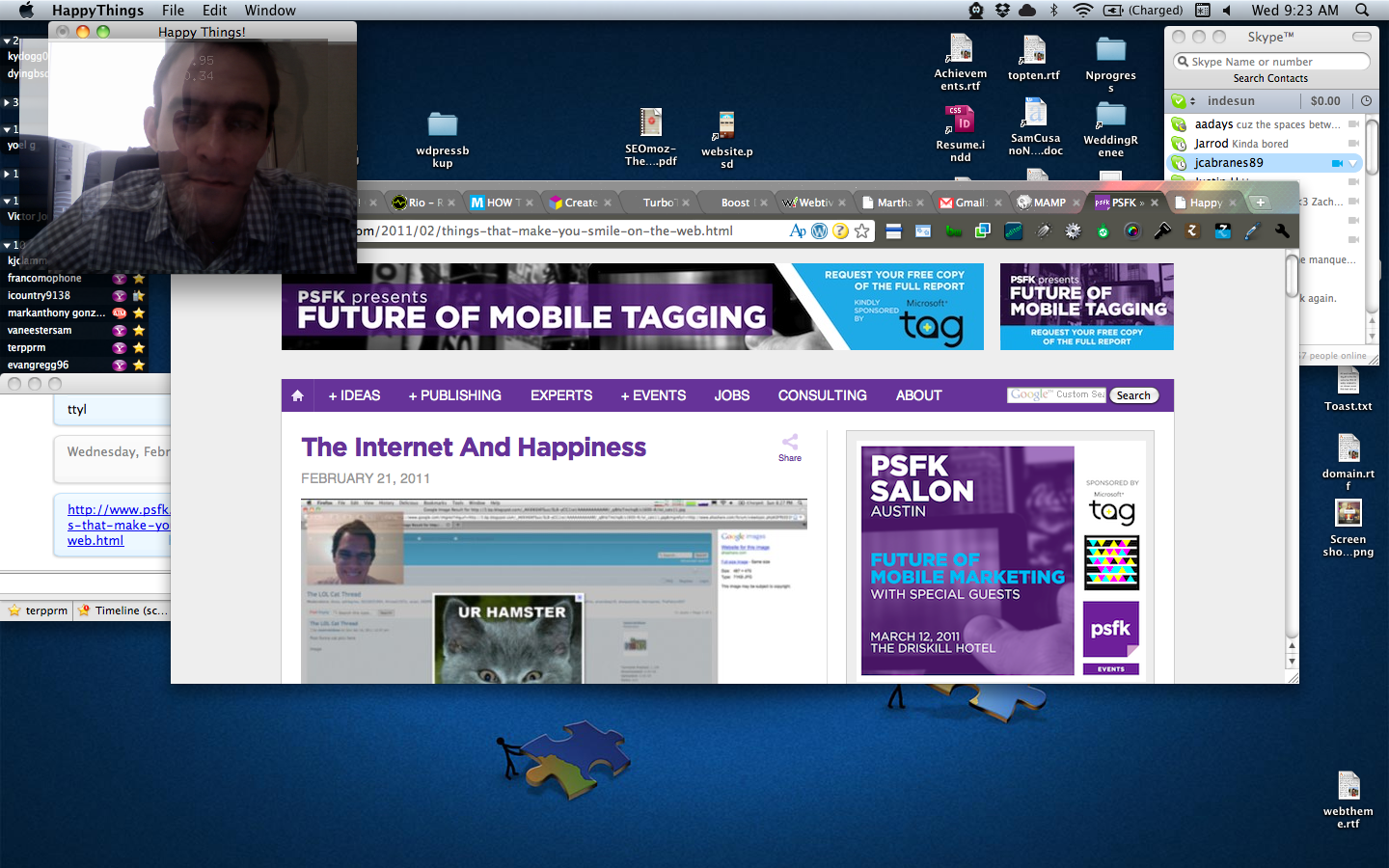The image size is (1389, 868).
Task: Expand the collapsed buddy group labeled 3
Action: (x=7, y=102)
